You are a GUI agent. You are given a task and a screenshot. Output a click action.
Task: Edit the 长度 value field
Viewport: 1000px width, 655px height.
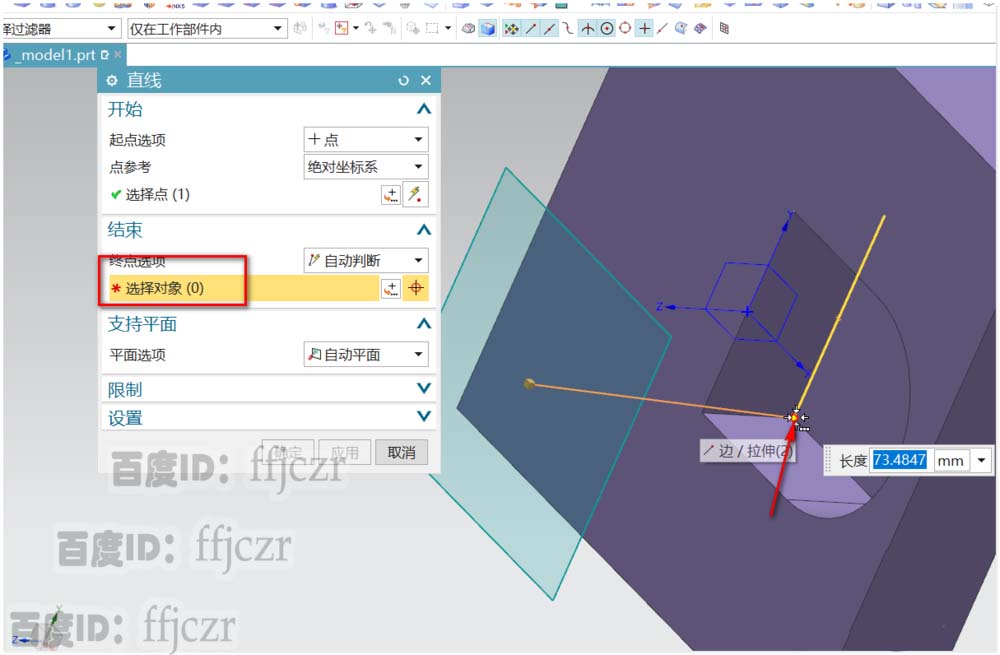899,460
